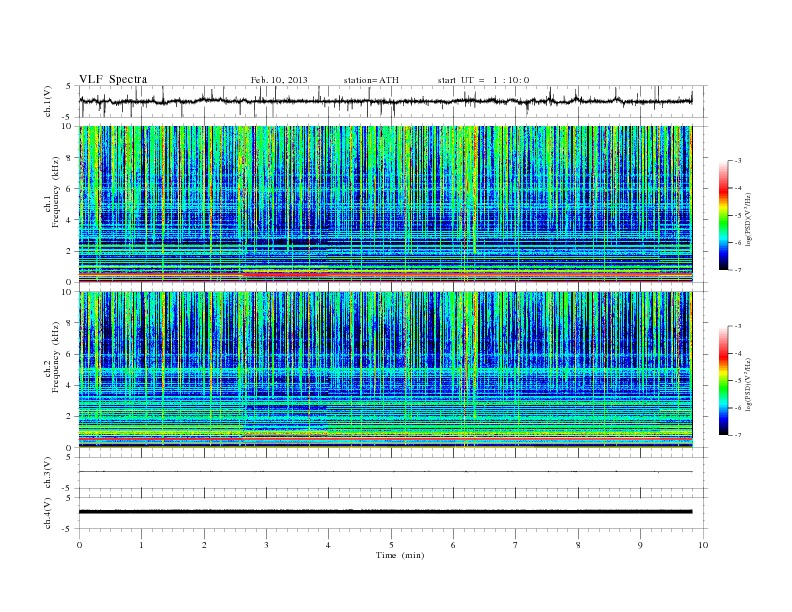Image resolution: width=792 pixels, height=612 pixels.
Task: Click the time axis tick label "1"
Action: pyautogui.click(x=141, y=545)
